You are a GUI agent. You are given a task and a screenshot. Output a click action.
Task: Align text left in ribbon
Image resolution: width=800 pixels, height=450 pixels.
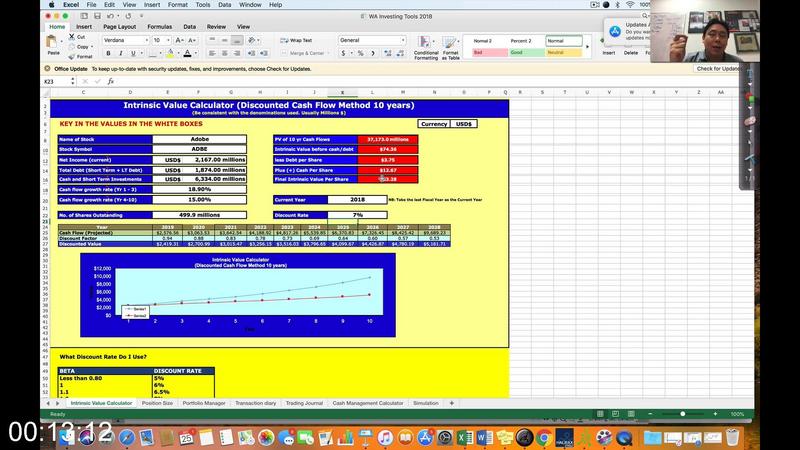[212, 53]
